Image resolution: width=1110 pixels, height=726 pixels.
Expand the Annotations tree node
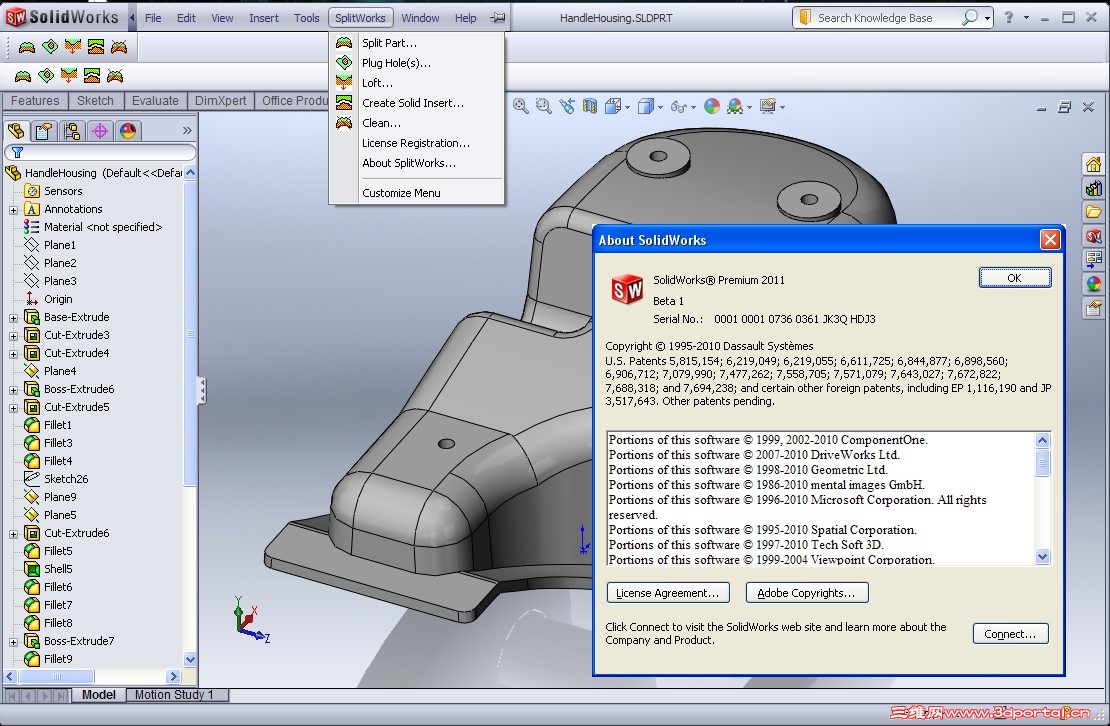(13, 210)
